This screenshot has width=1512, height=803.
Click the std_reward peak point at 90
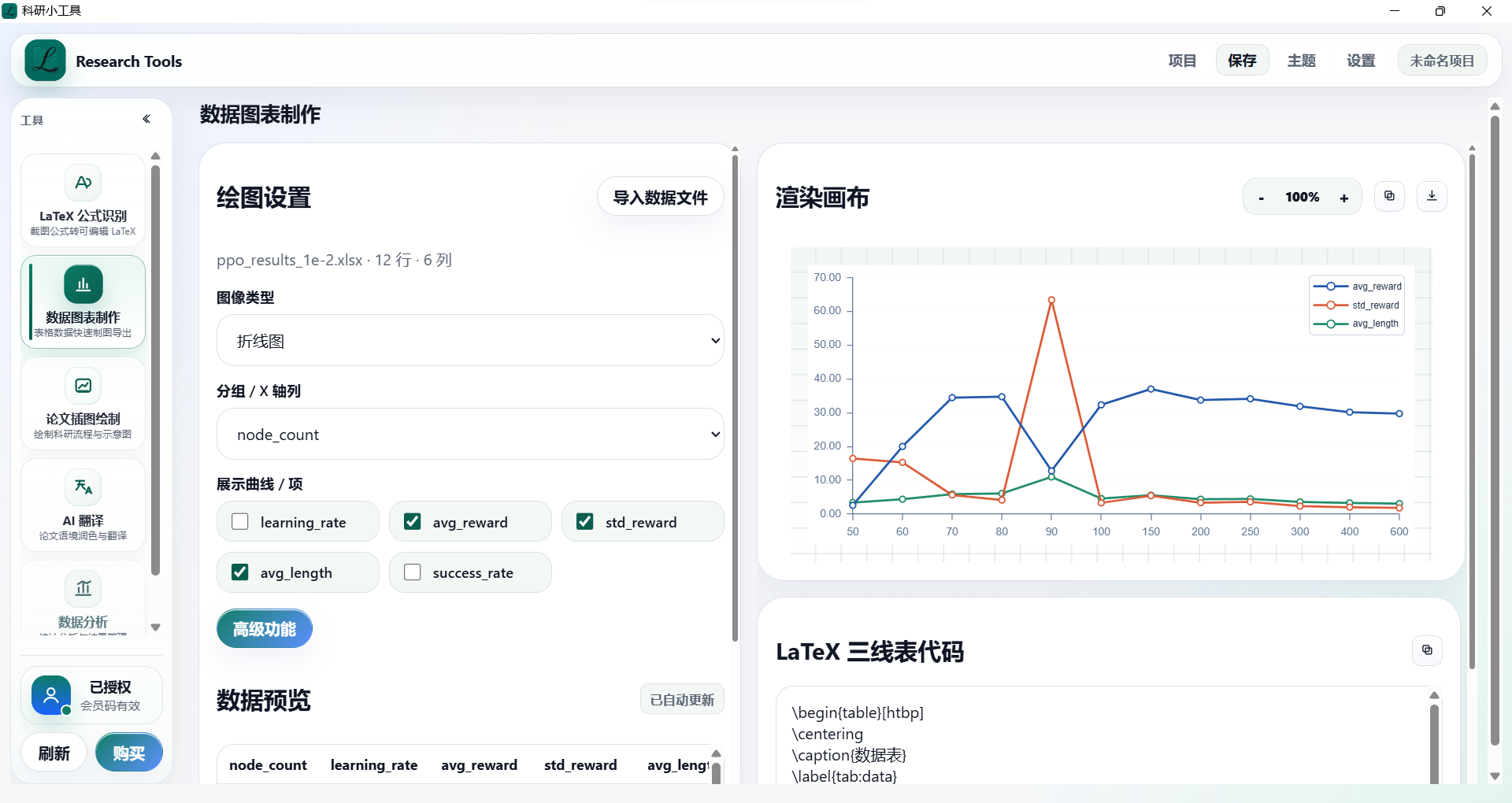click(x=1051, y=300)
